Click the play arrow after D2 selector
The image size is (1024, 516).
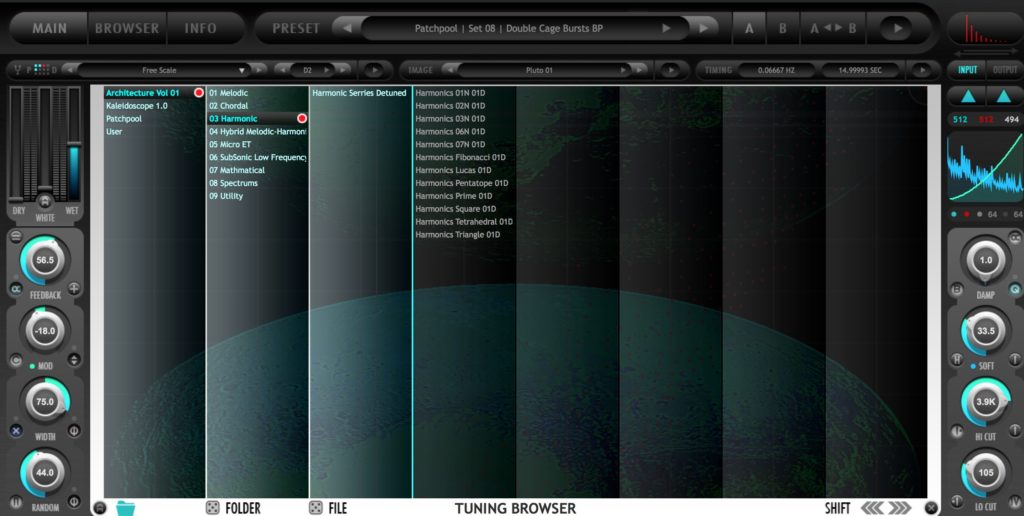click(374, 70)
